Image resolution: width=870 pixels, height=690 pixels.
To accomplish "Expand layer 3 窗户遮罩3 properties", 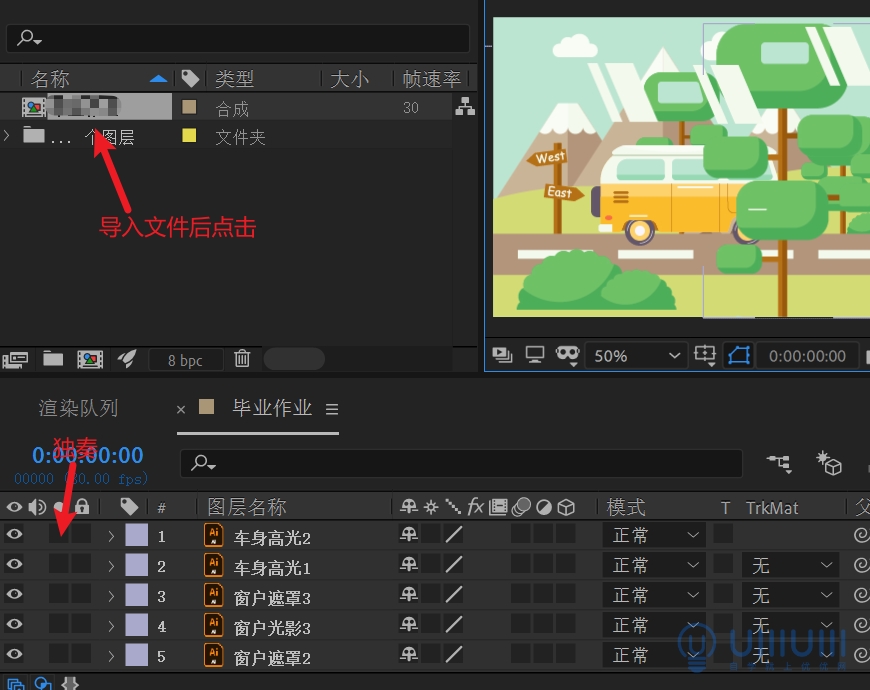I will click(111, 596).
